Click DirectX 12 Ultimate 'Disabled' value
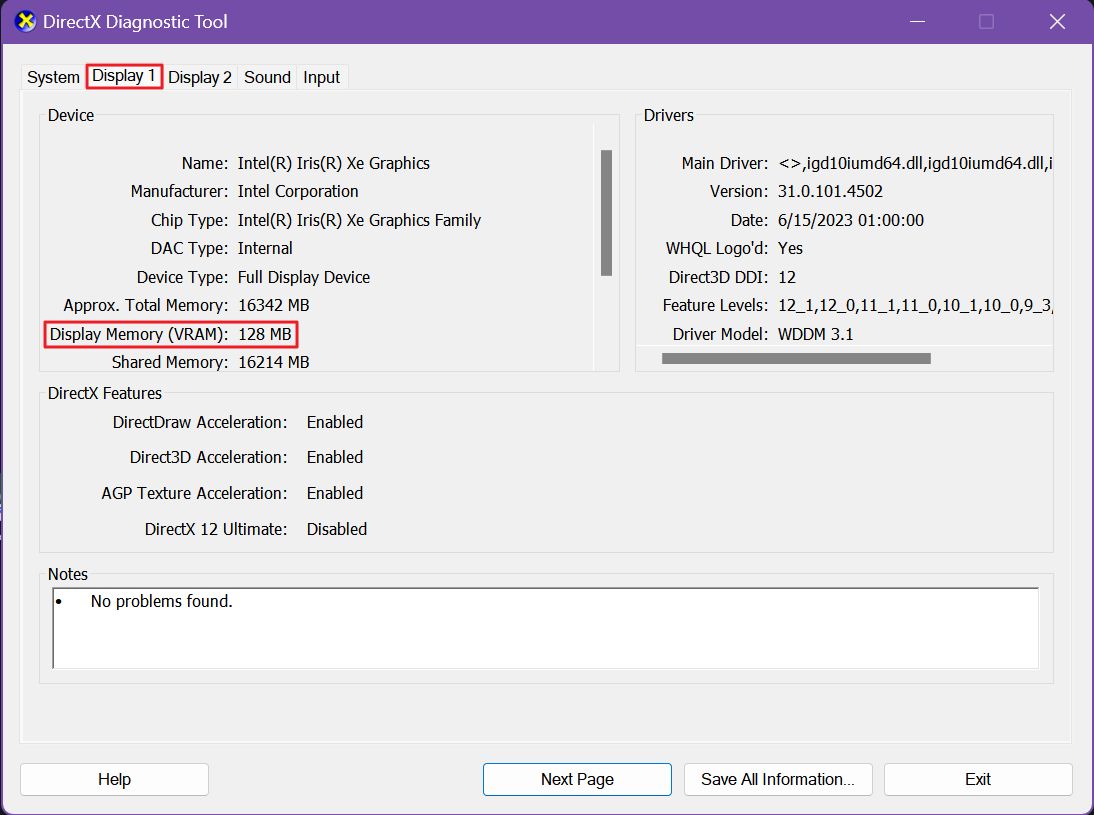 tap(336, 529)
